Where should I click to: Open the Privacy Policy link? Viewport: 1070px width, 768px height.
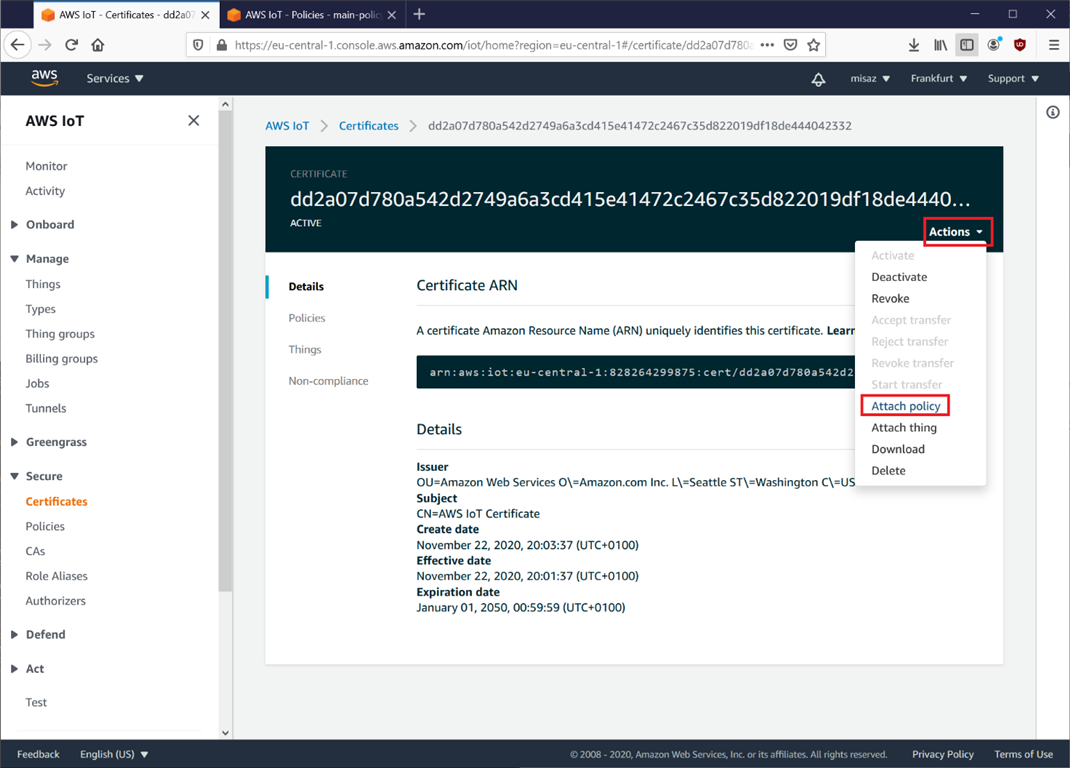(942, 754)
